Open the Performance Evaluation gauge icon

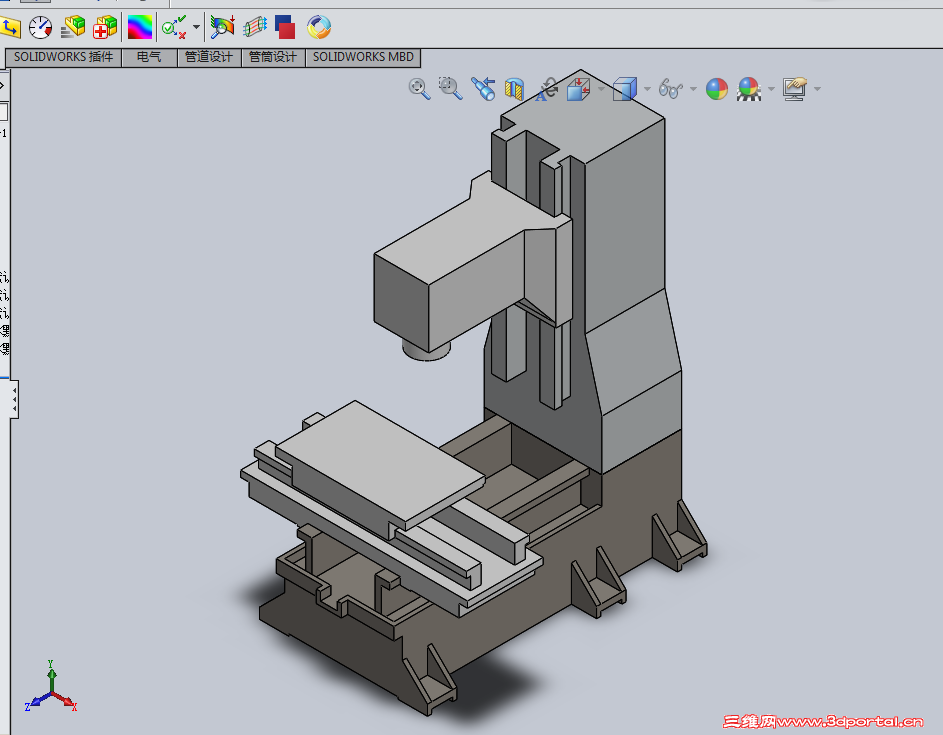(40, 27)
